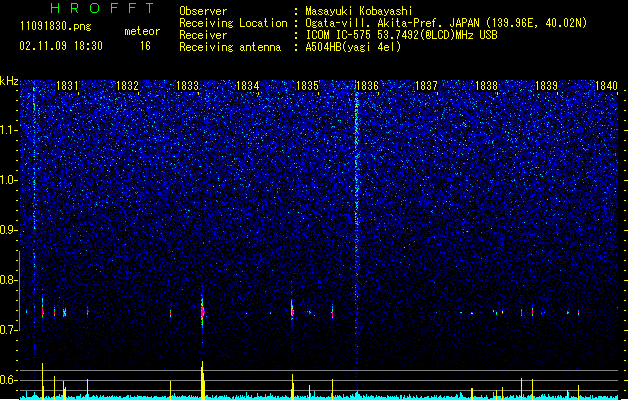Click the tallest yellow intensity spike after 1833
This screenshot has height=400, width=629.
(203, 379)
